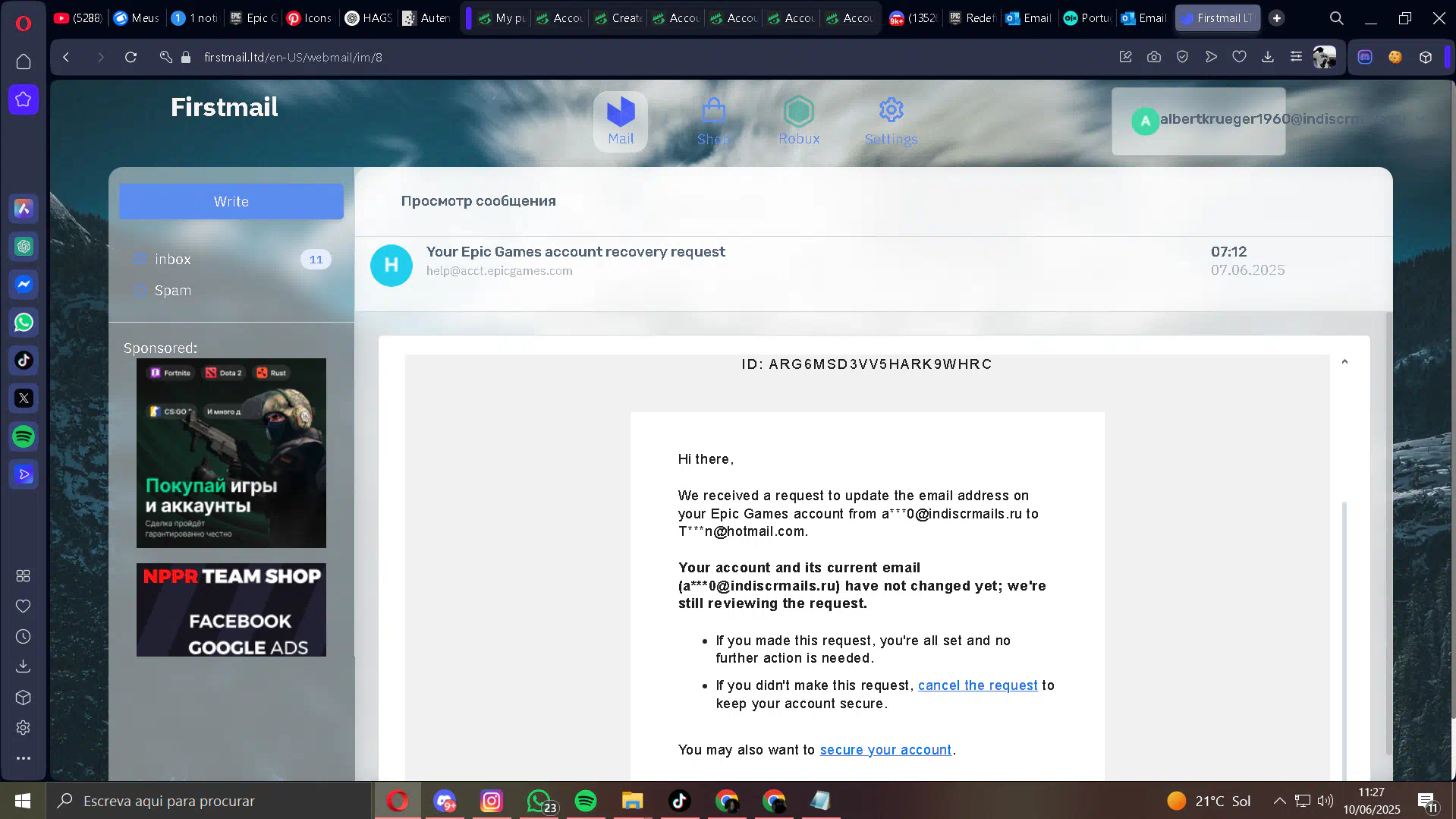Open sidebar downloads icon
Viewport: 1456px width, 819px height.
coord(24,667)
